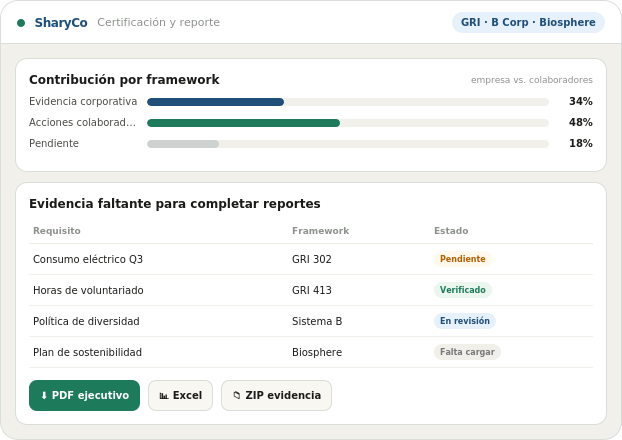Select the Plan de sostenibilidad row
Viewport: 622px width, 440px height.
click(311, 352)
